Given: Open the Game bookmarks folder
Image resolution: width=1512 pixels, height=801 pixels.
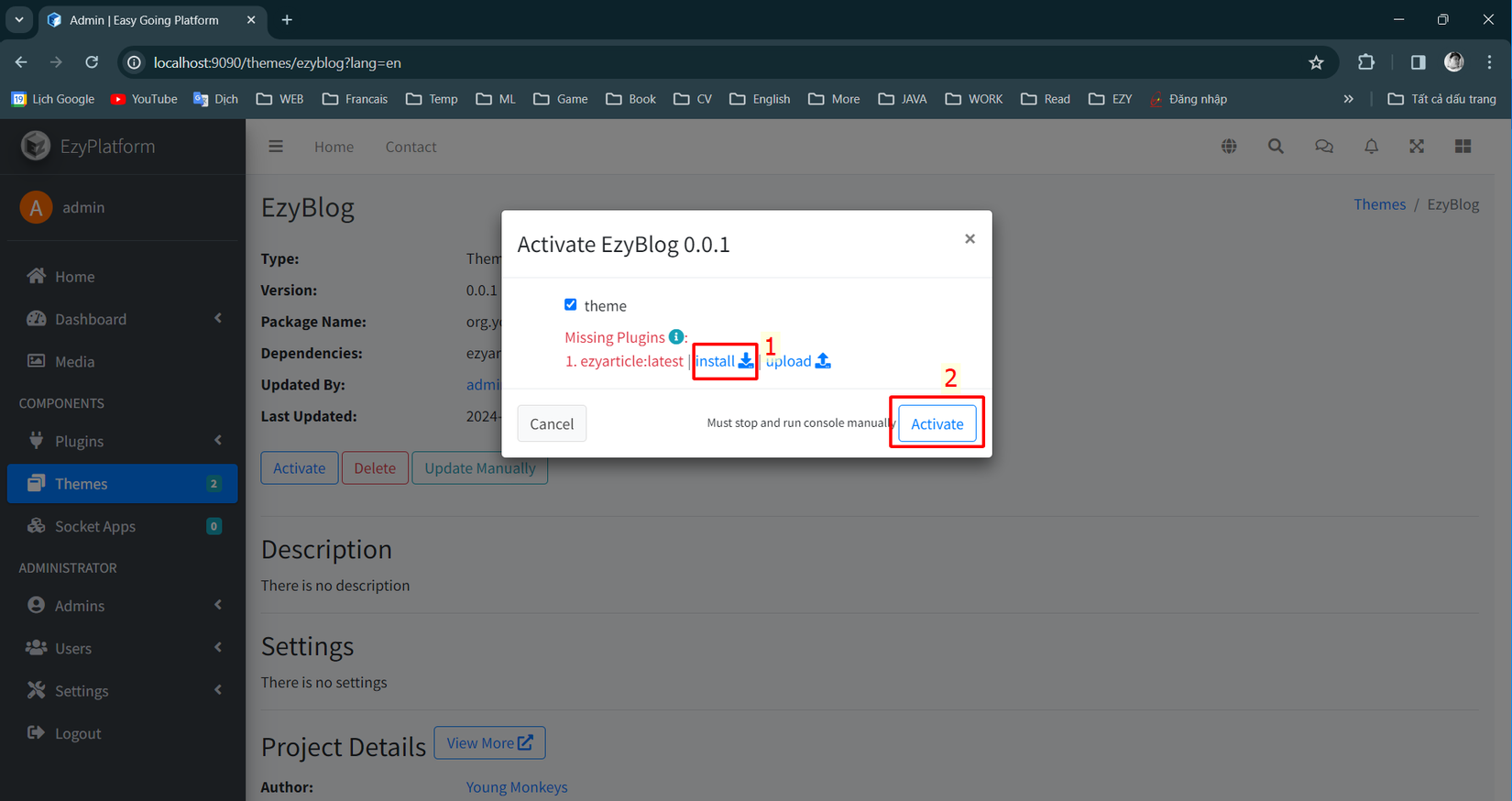Looking at the screenshot, I should pyautogui.click(x=561, y=99).
